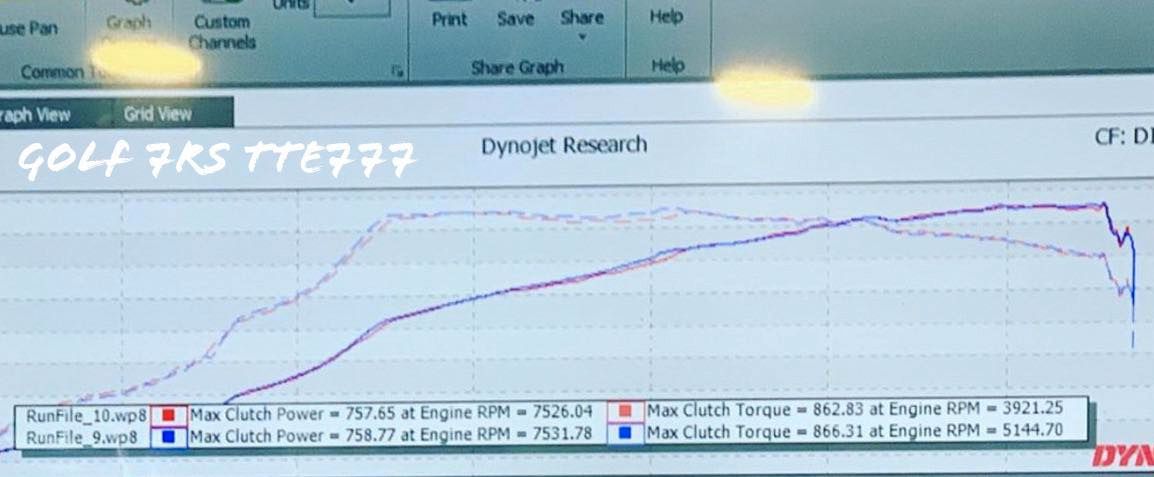Activate the Mouse Pan tool
The height and width of the screenshot is (477, 1154).
[28, 28]
